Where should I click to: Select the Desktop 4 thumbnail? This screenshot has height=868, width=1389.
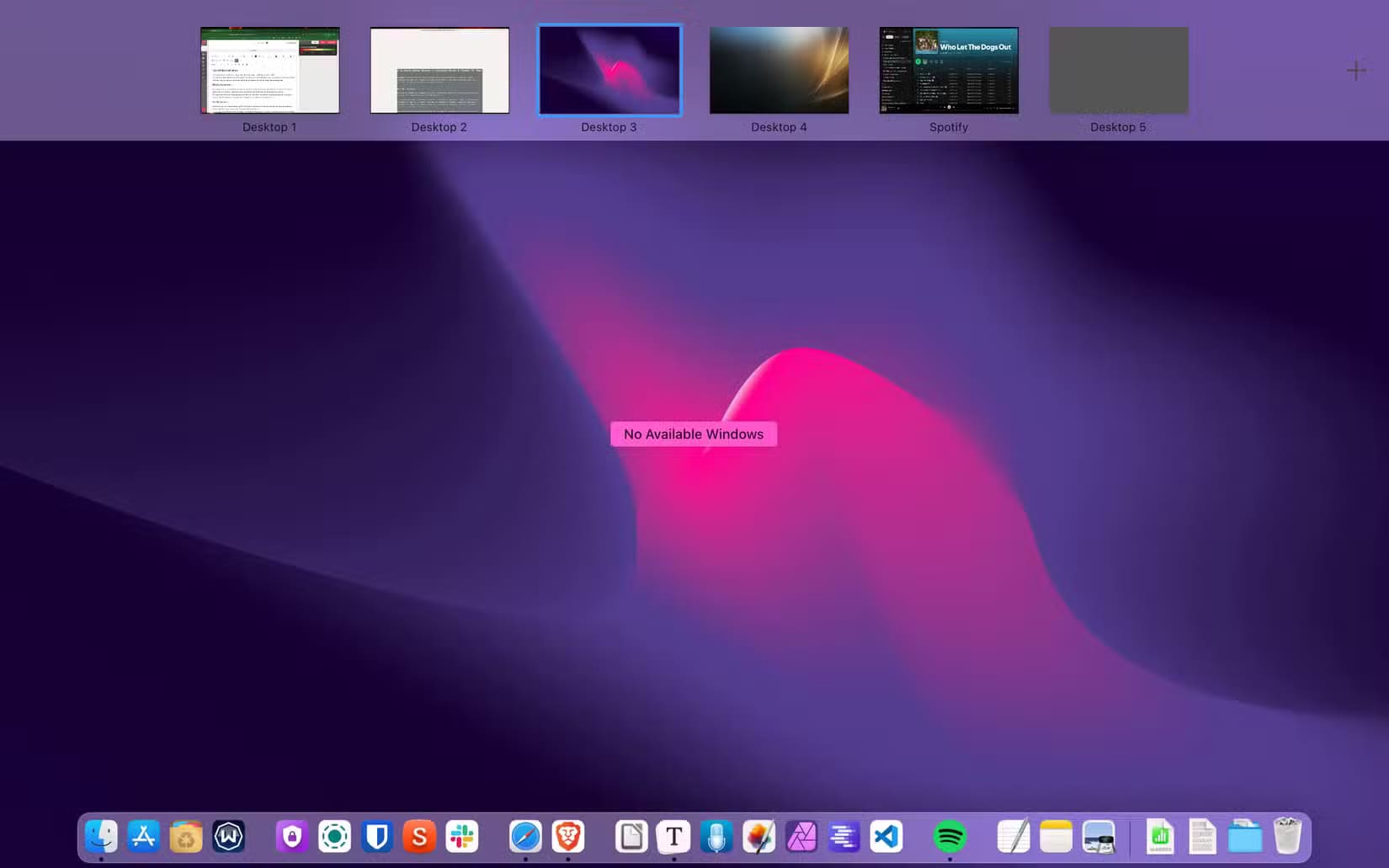779,71
